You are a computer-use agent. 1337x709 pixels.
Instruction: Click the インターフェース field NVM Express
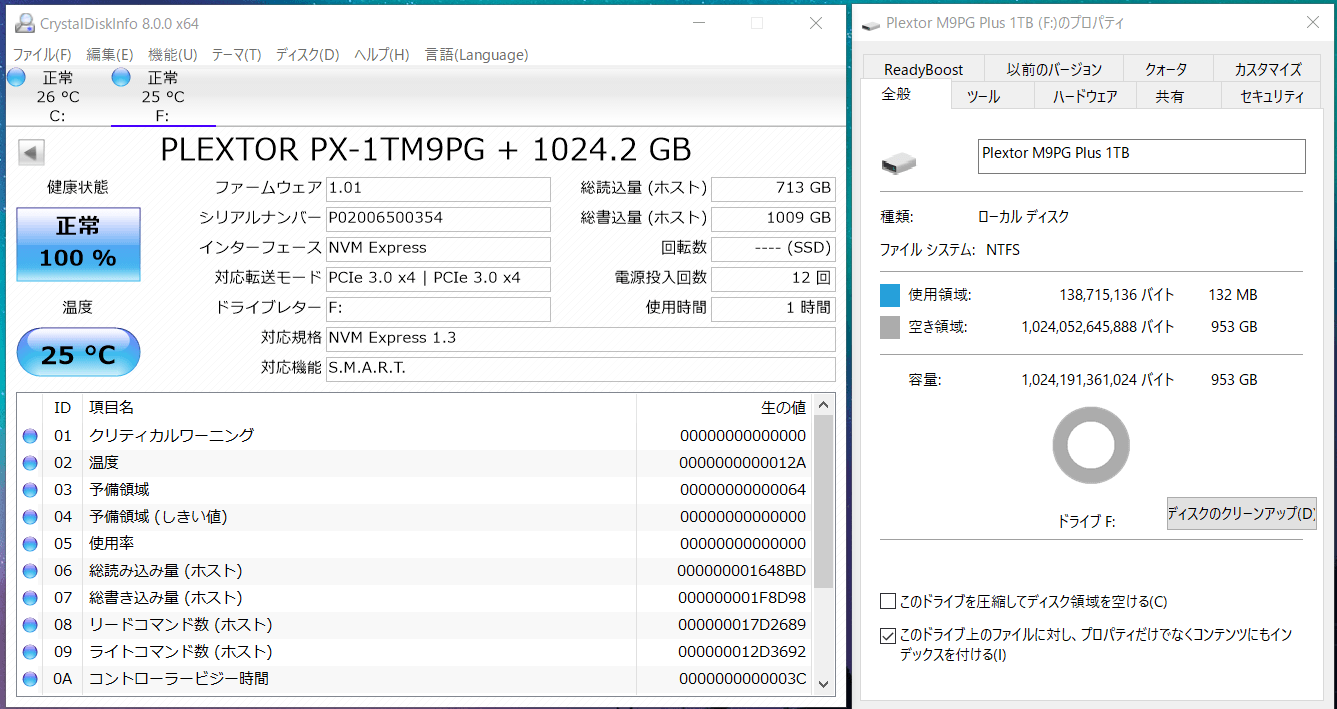click(x=438, y=248)
